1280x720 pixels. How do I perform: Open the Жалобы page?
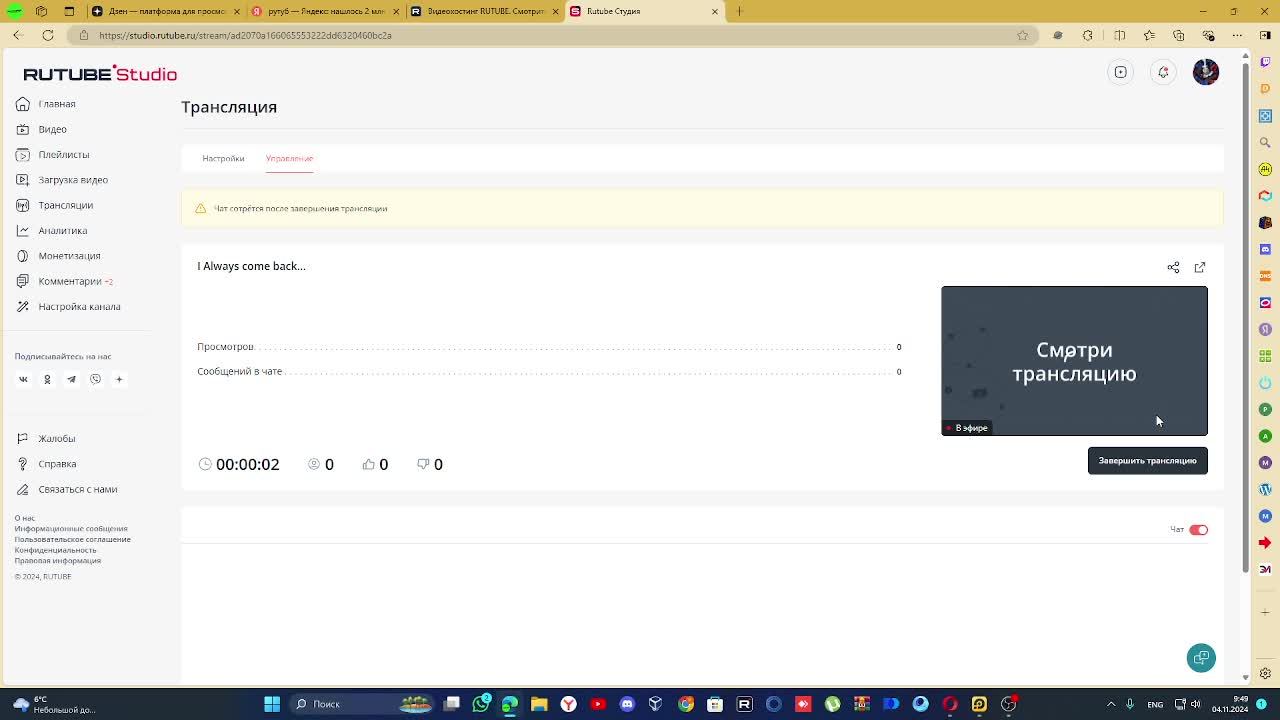[46, 439]
